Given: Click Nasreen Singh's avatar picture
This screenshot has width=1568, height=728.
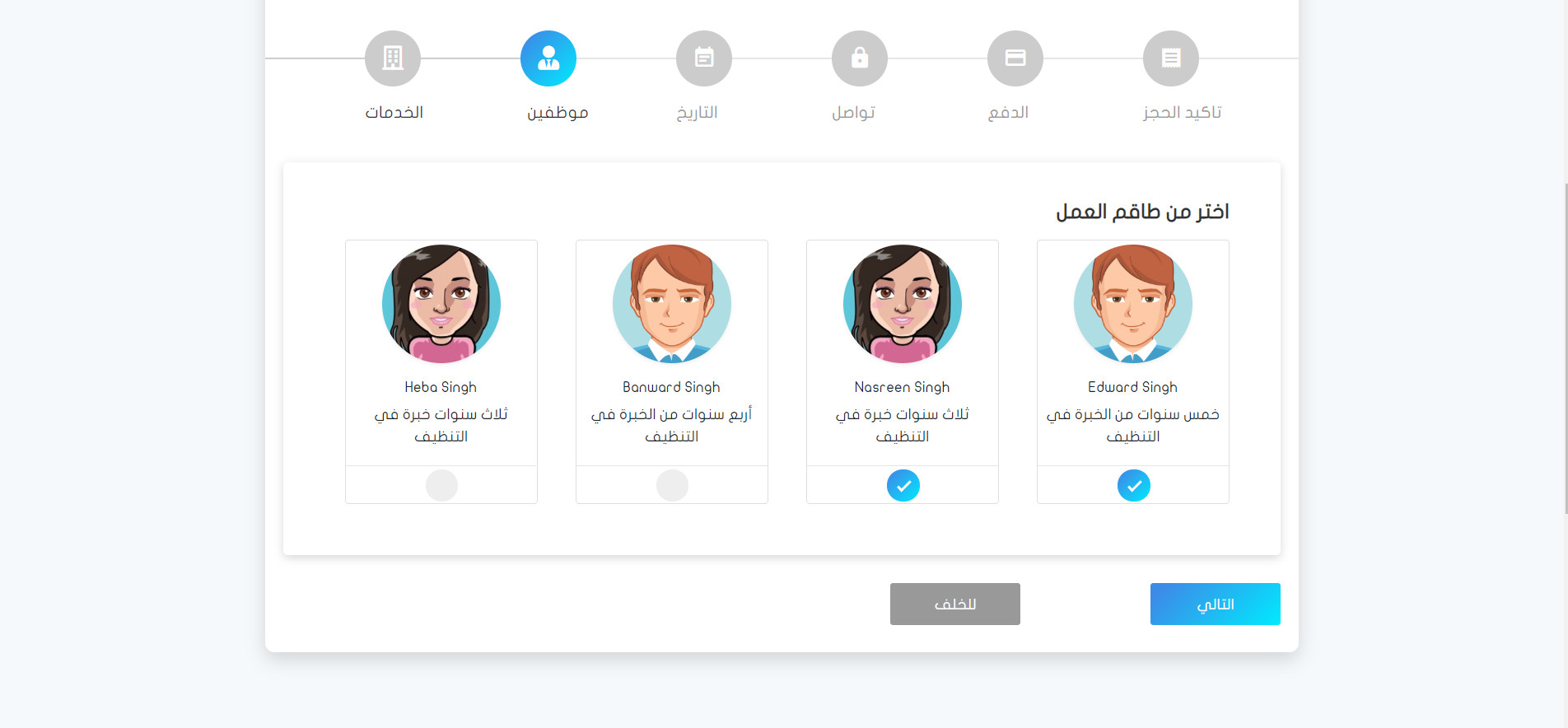Looking at the screenshot, I should [x=903, y=304].
